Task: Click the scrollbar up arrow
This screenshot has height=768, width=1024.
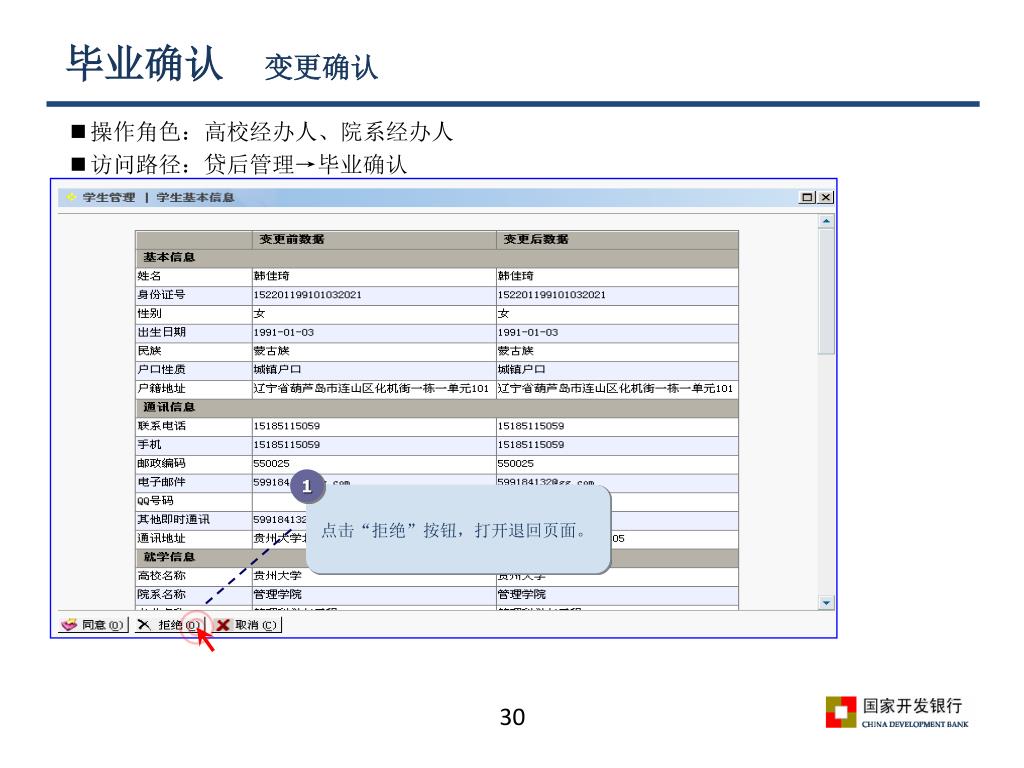Action: [x=826, y=221]
